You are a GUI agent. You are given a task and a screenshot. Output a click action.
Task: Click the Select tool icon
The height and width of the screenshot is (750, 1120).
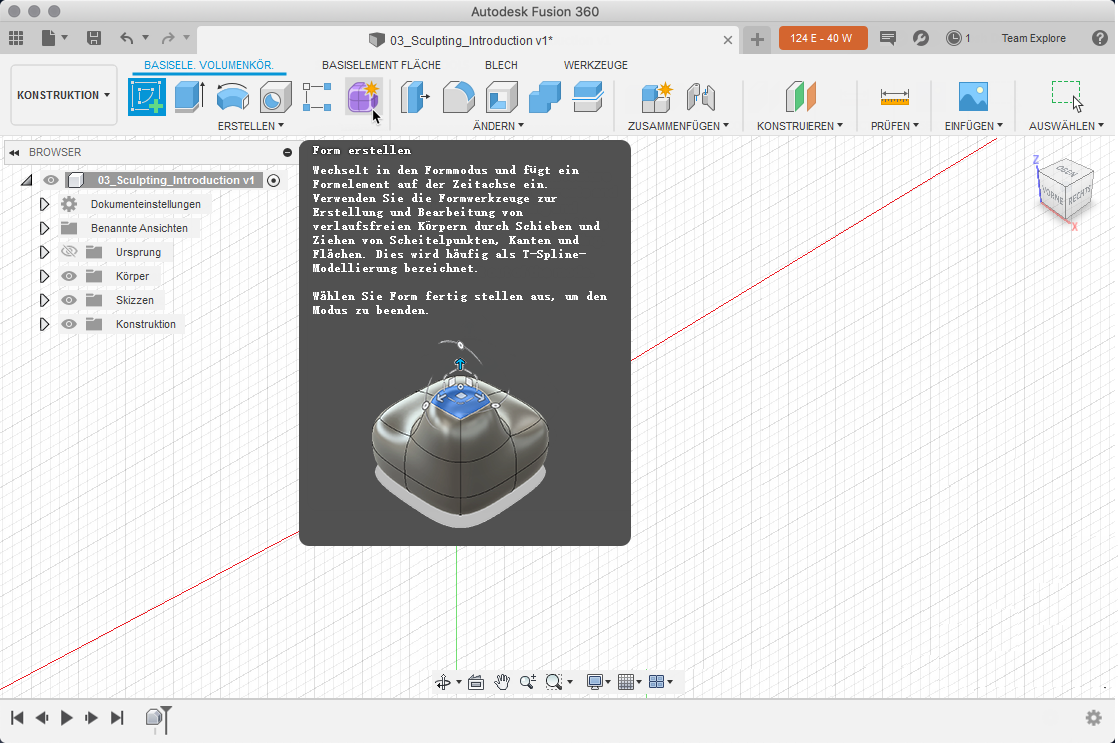(x=1067, y=96)
